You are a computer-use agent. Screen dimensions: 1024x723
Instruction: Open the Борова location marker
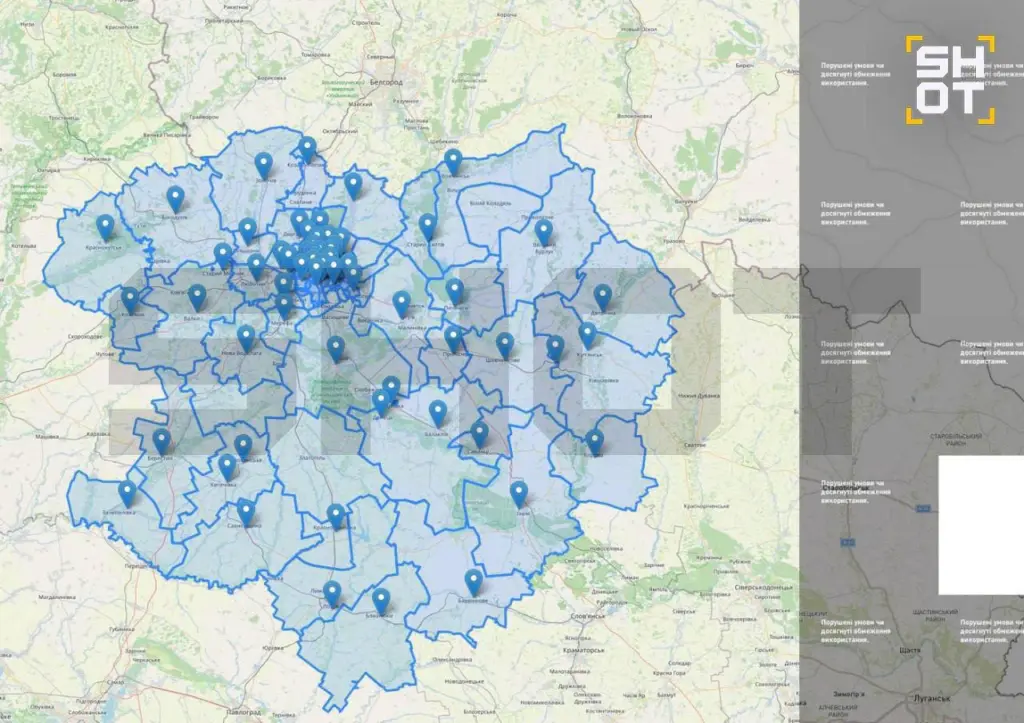(595, 441)
